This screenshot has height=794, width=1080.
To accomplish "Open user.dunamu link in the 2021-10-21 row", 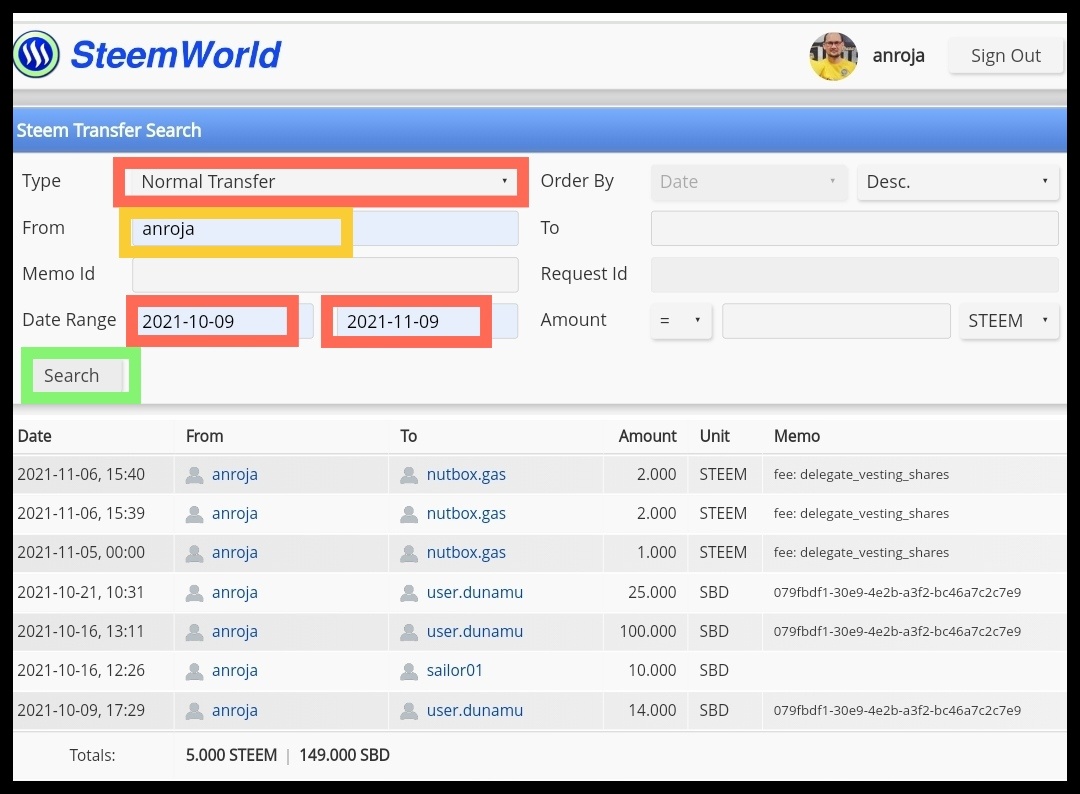I will pyautogui.click(x=475, y=592).
